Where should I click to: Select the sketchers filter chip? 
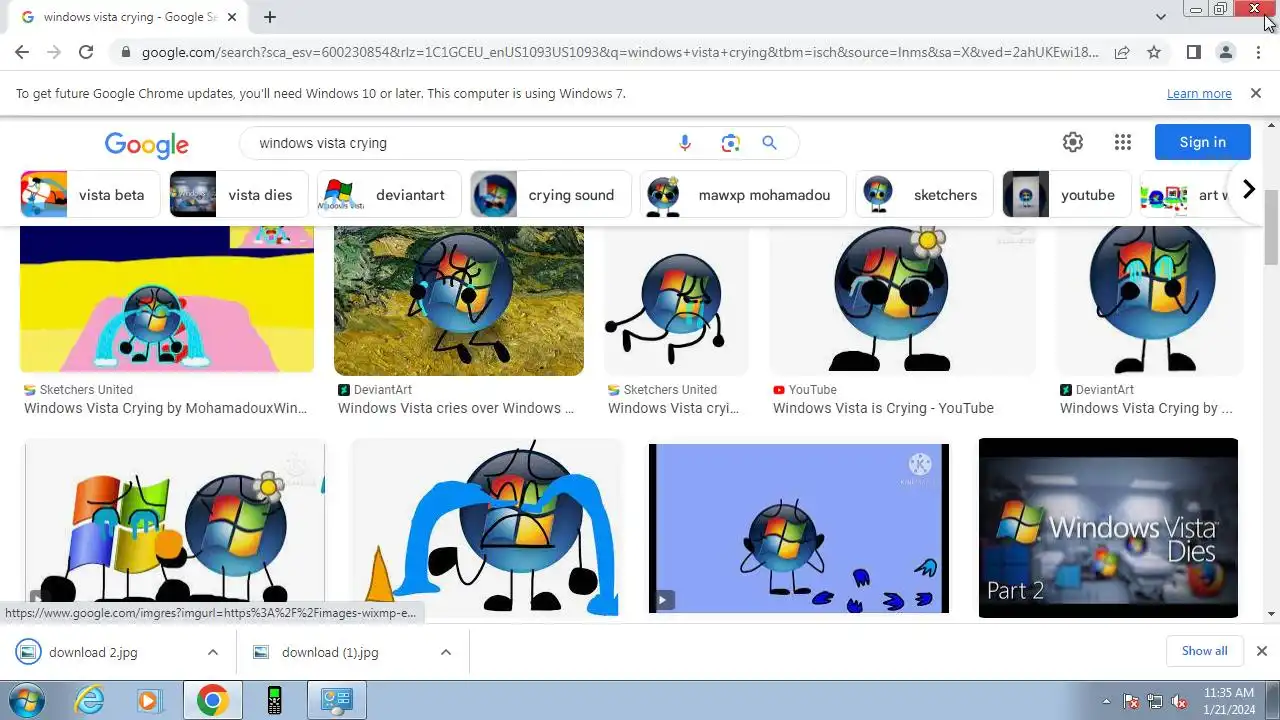[x=924, y=194]
